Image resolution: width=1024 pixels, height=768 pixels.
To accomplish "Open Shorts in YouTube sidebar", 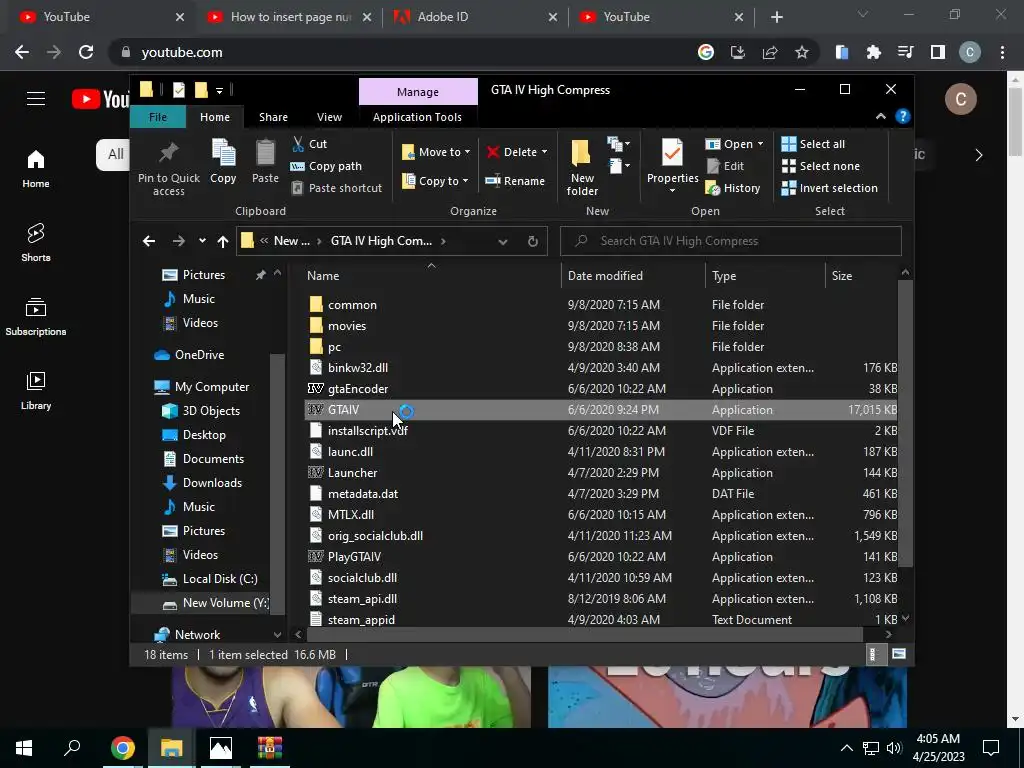I will pyautogui.click(x=36, y=242).
